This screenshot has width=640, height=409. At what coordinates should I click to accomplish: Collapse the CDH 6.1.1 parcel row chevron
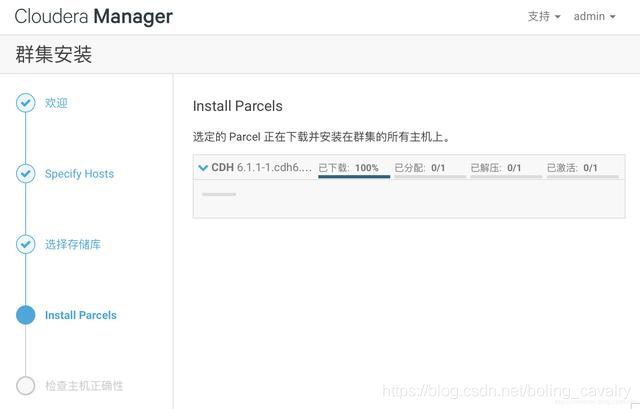[203, 168]
